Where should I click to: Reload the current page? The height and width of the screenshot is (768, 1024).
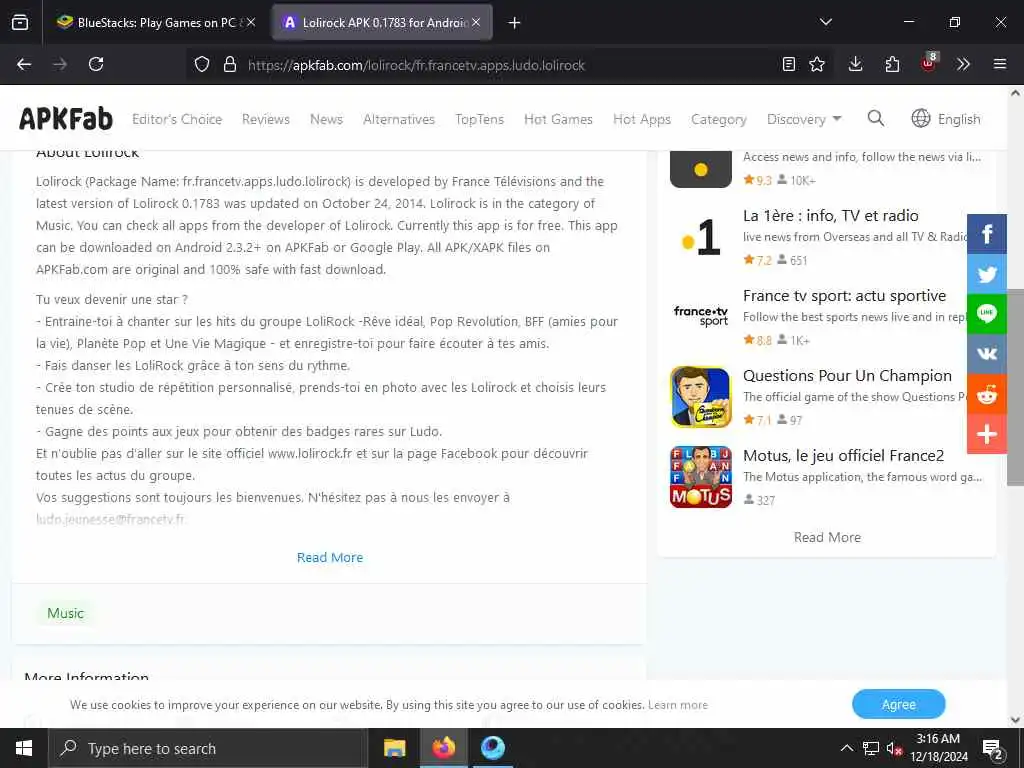(96, 64)
